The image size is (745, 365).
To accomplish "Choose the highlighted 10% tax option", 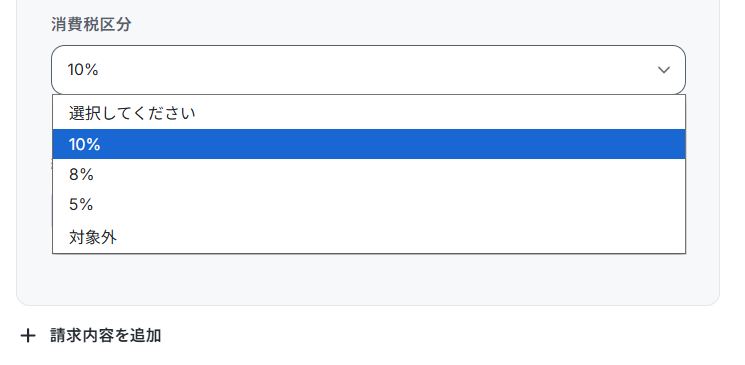I will pos(369,144).
